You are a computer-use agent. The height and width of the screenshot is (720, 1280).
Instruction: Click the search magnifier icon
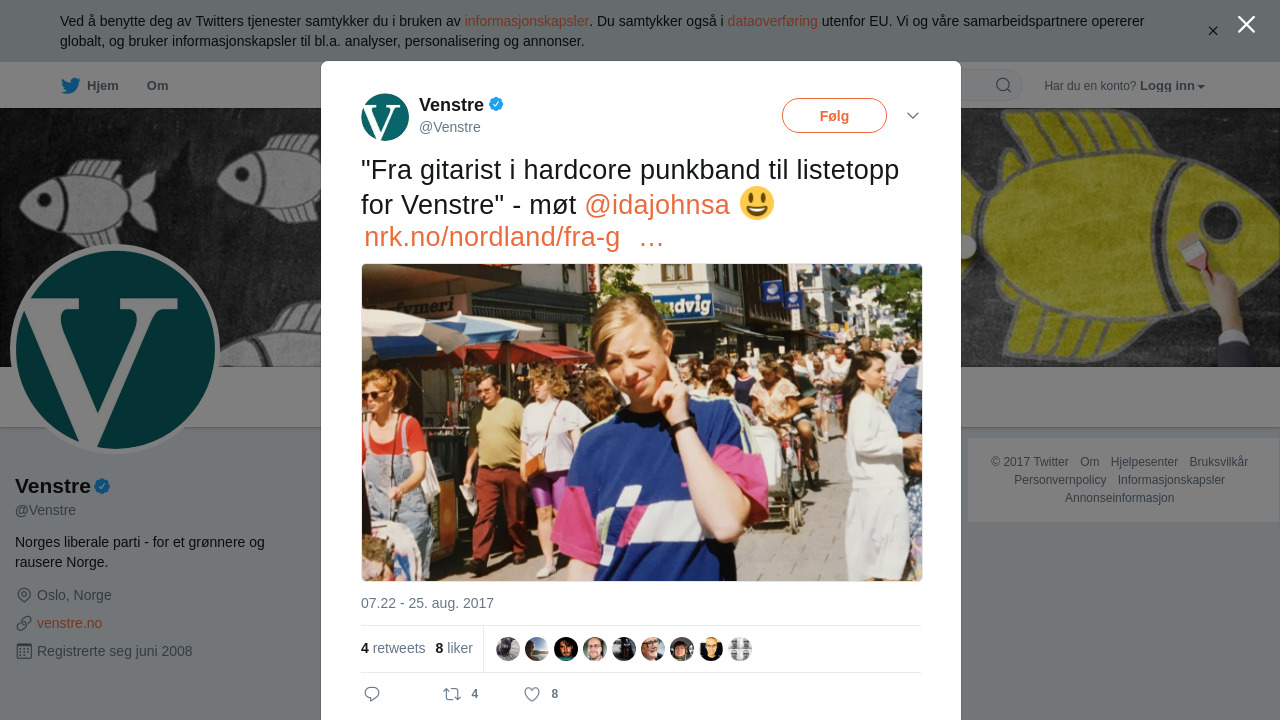coord(1003,85)
